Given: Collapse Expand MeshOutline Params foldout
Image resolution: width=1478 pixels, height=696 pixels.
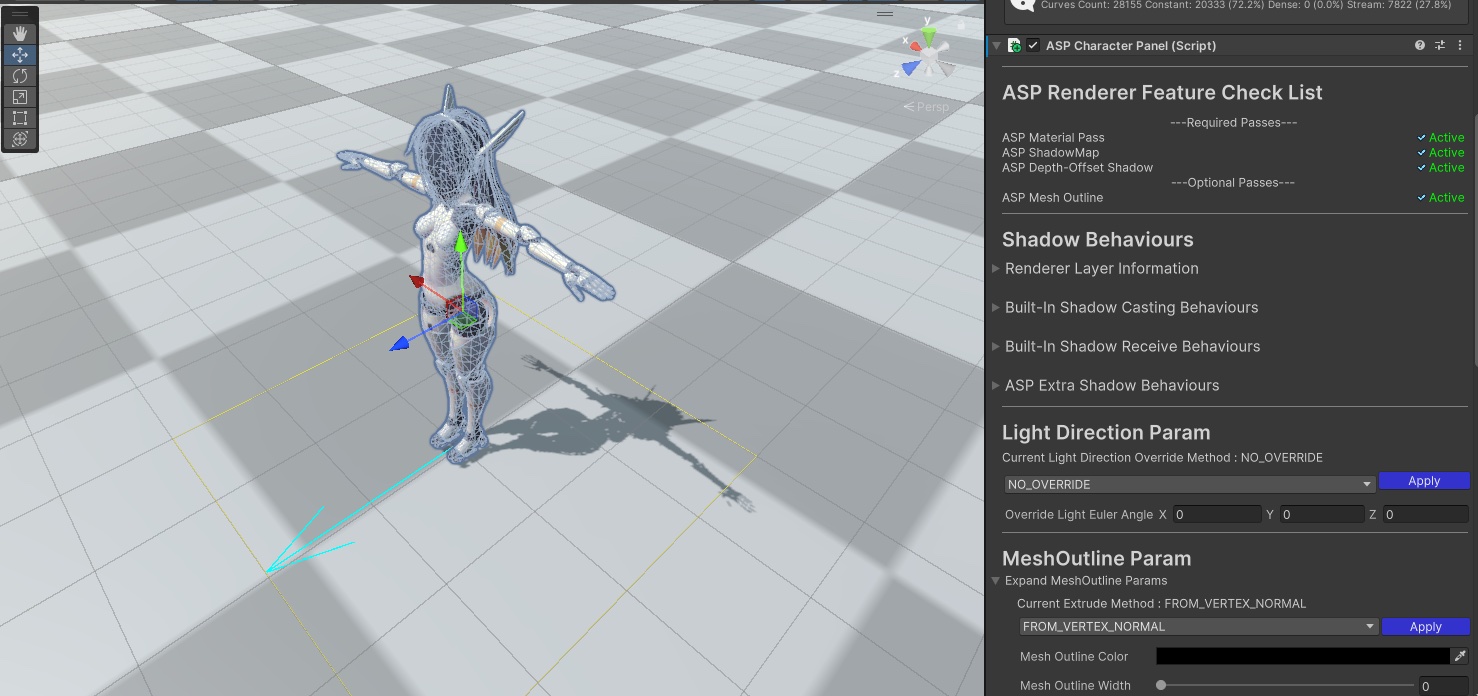Looking at the screenshot, I should point(996,581).
